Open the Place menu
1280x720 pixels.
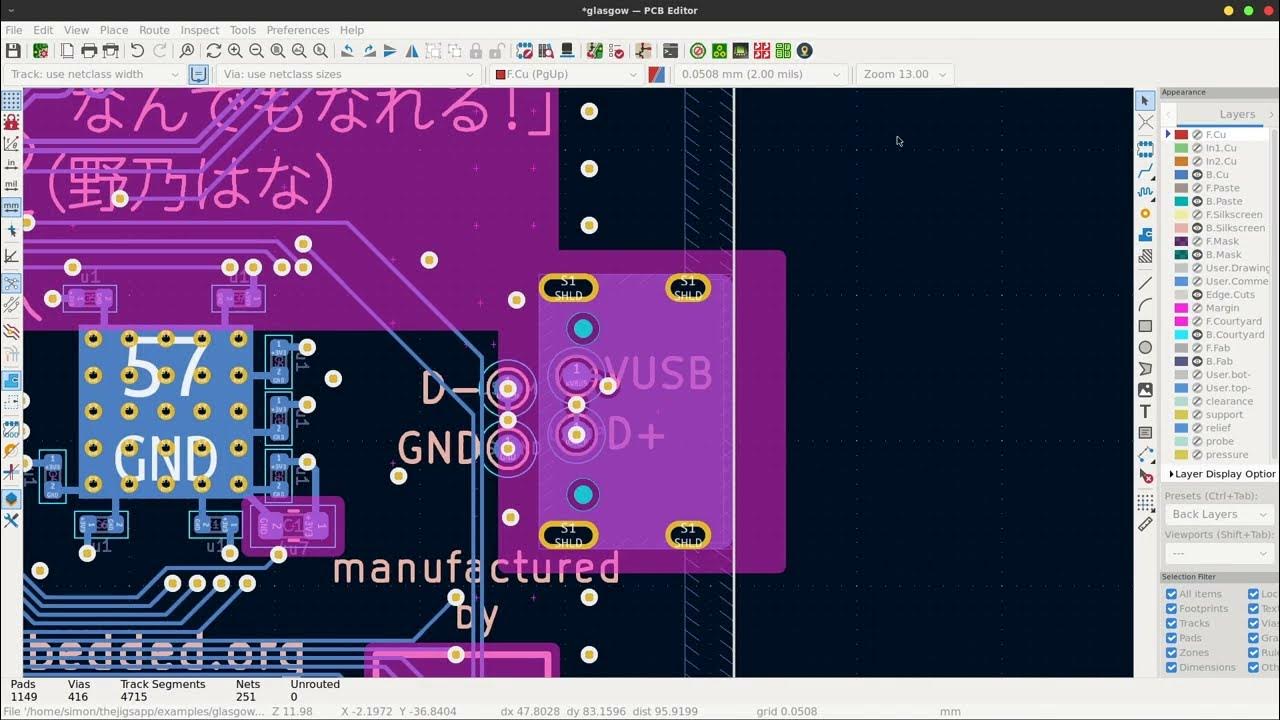coord(114,30)
